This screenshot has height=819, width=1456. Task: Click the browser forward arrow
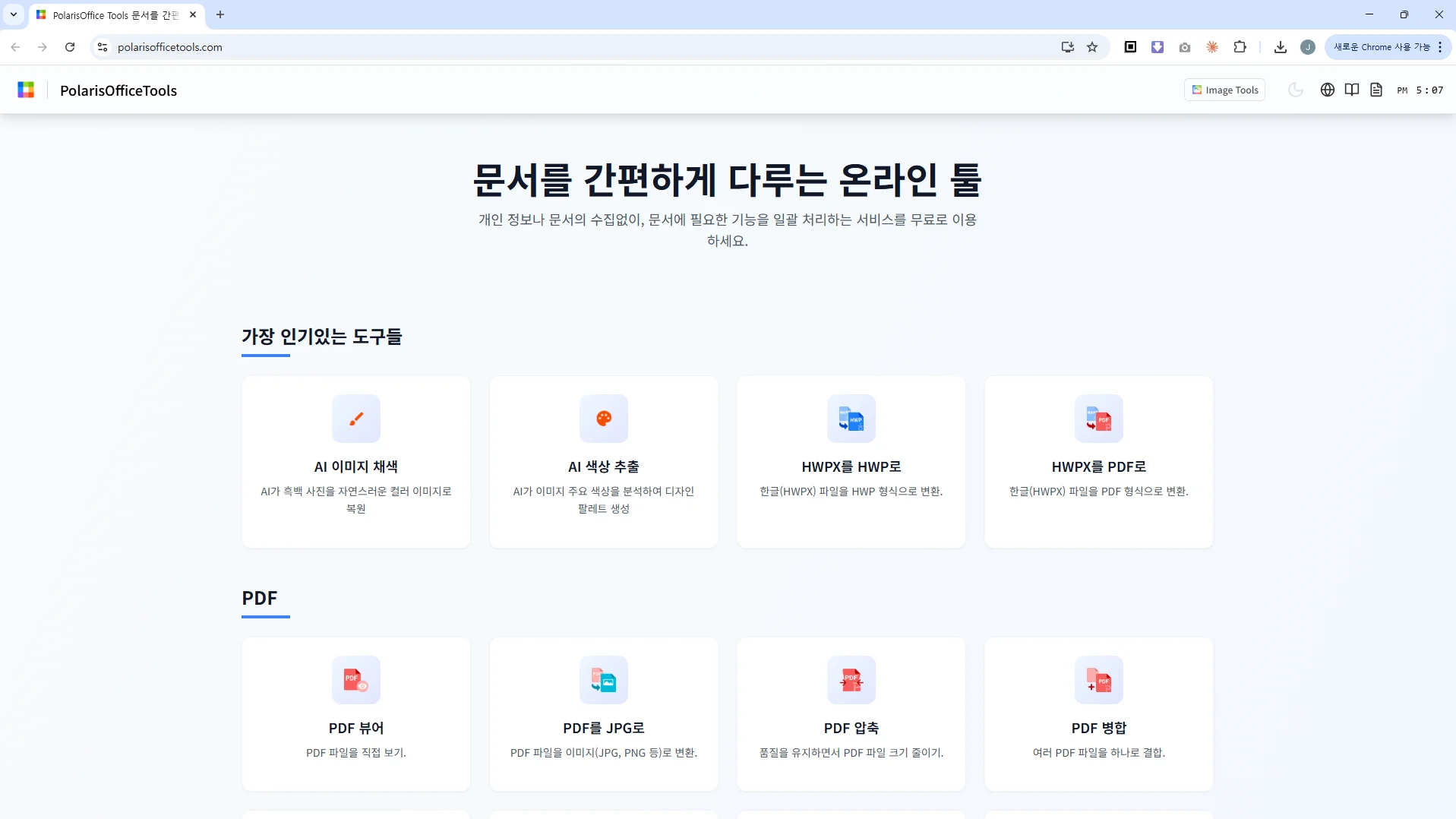point(43,47)
